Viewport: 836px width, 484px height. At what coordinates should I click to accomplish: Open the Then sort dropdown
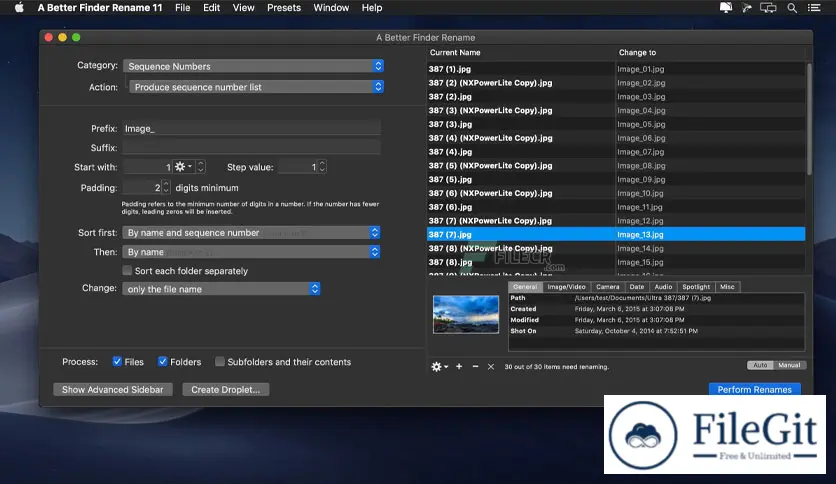pos(251,252)
